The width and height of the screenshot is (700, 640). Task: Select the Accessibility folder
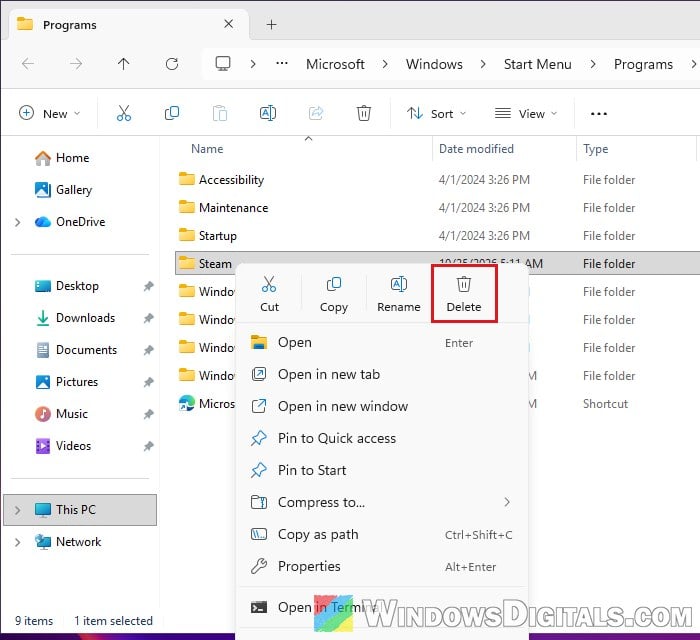(x=221, y=180)
